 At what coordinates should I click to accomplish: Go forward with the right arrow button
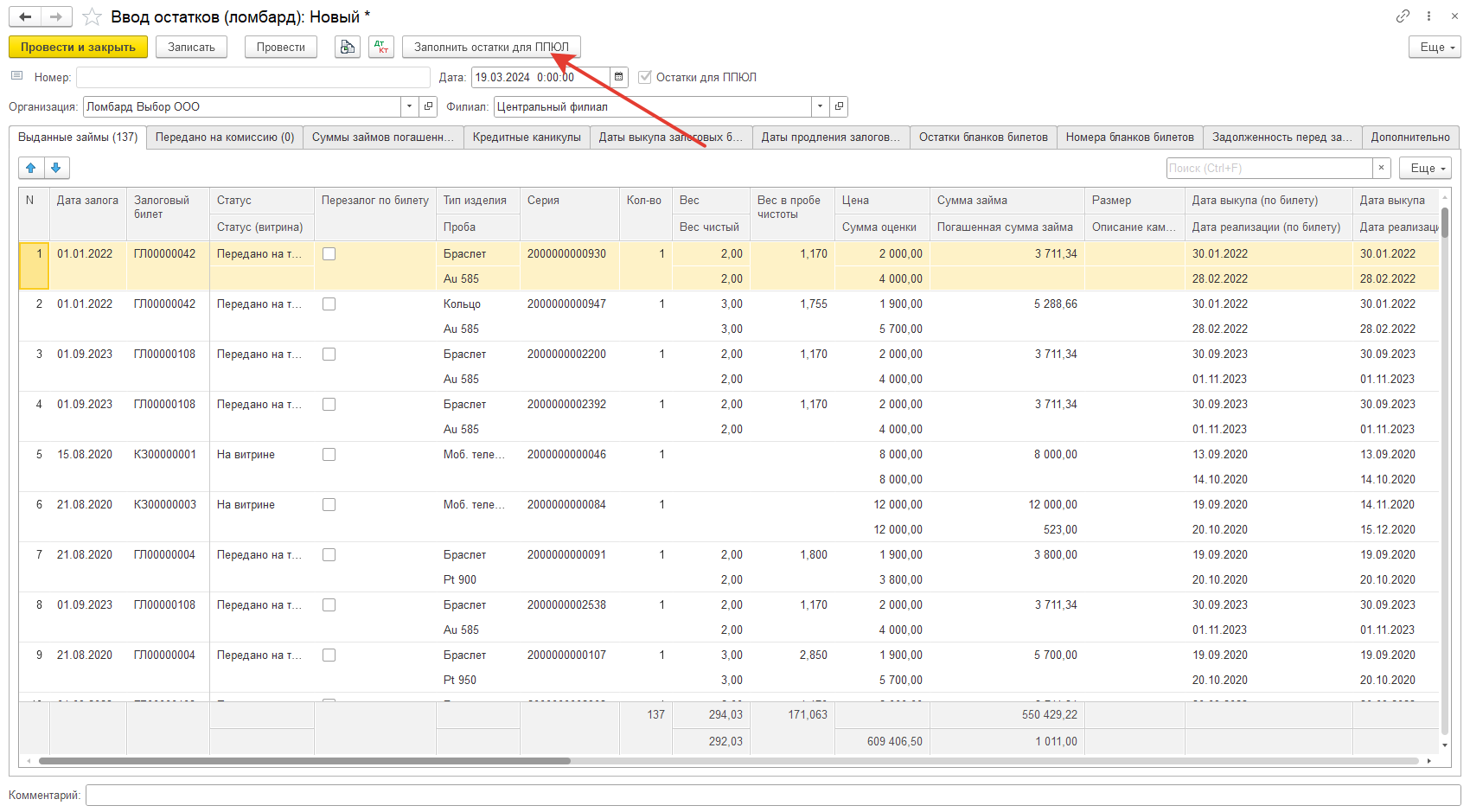tap(56, 17)
